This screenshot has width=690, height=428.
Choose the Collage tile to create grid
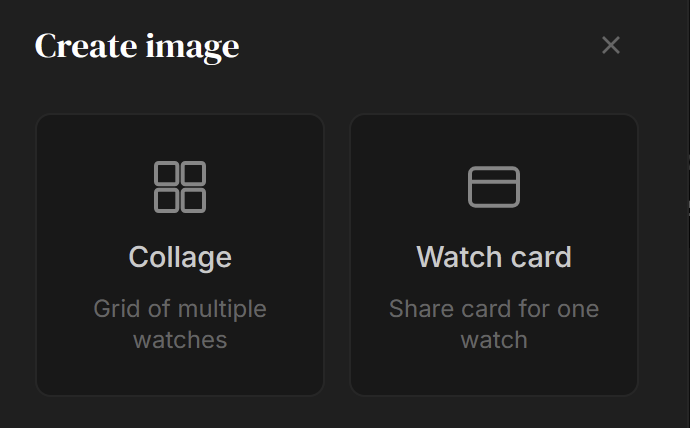(x=180, y=255)
